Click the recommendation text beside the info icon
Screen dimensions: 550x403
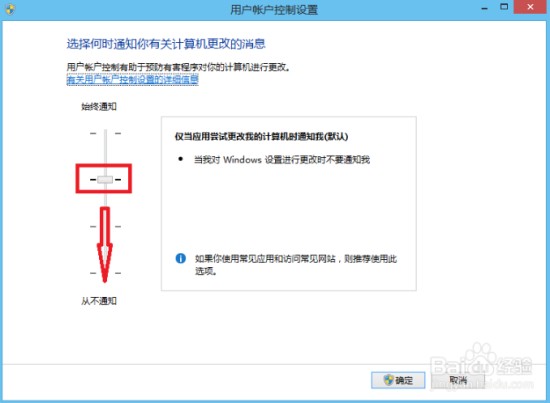click(296, 265)
